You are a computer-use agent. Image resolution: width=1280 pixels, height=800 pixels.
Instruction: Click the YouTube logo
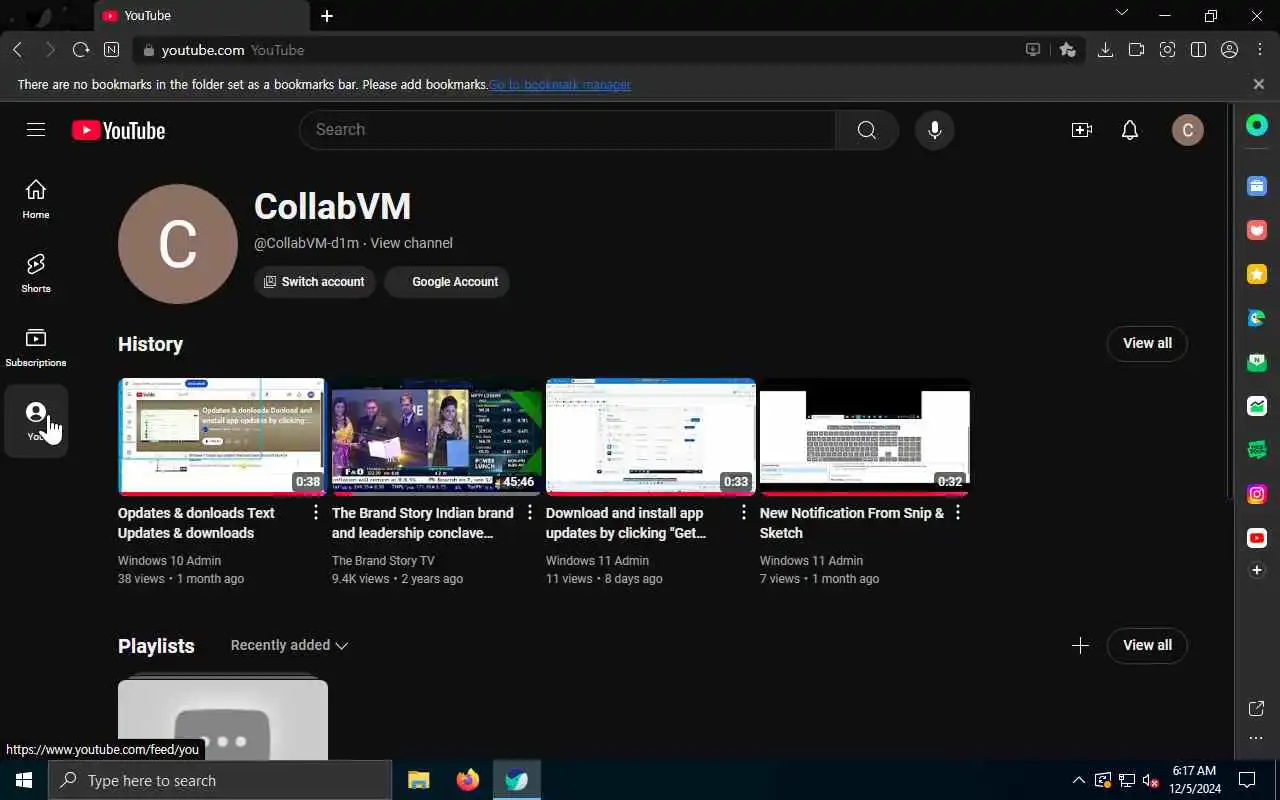click(x=118, y=130)
